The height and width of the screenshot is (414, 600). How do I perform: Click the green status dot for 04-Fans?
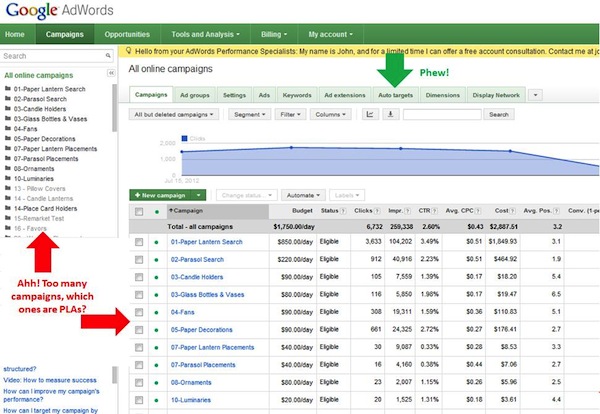[156, 313]
